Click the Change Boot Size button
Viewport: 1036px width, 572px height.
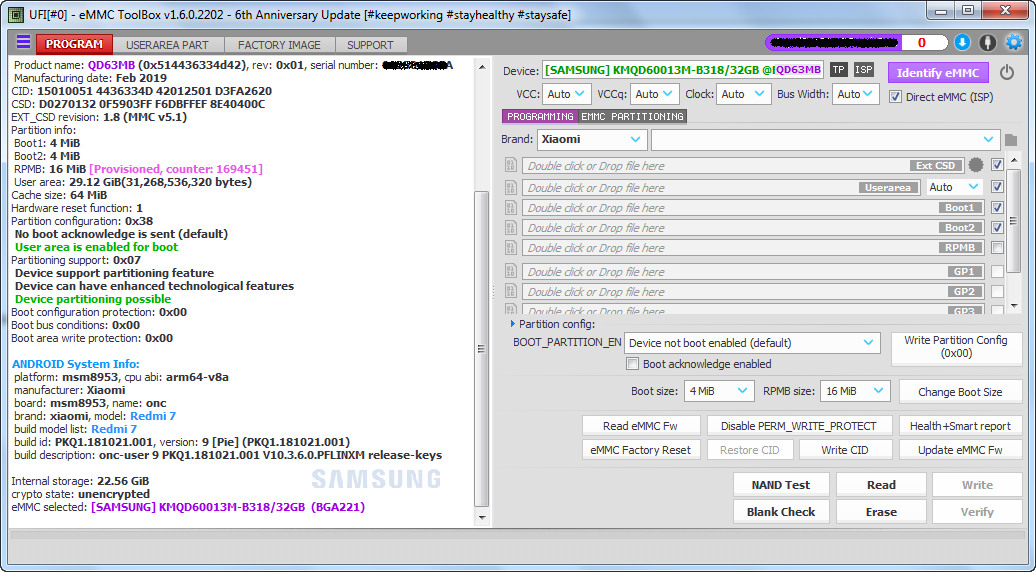(x=960, y=392)
